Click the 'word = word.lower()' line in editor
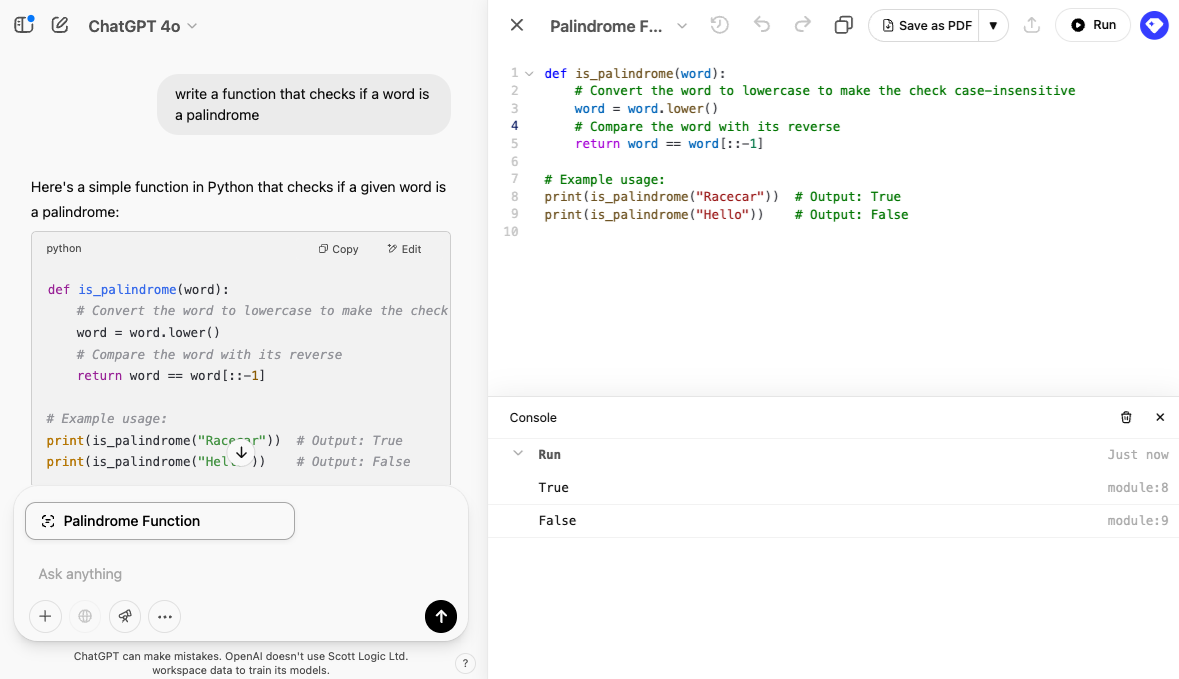1179x679 pixels. click(x=646, y=108)
